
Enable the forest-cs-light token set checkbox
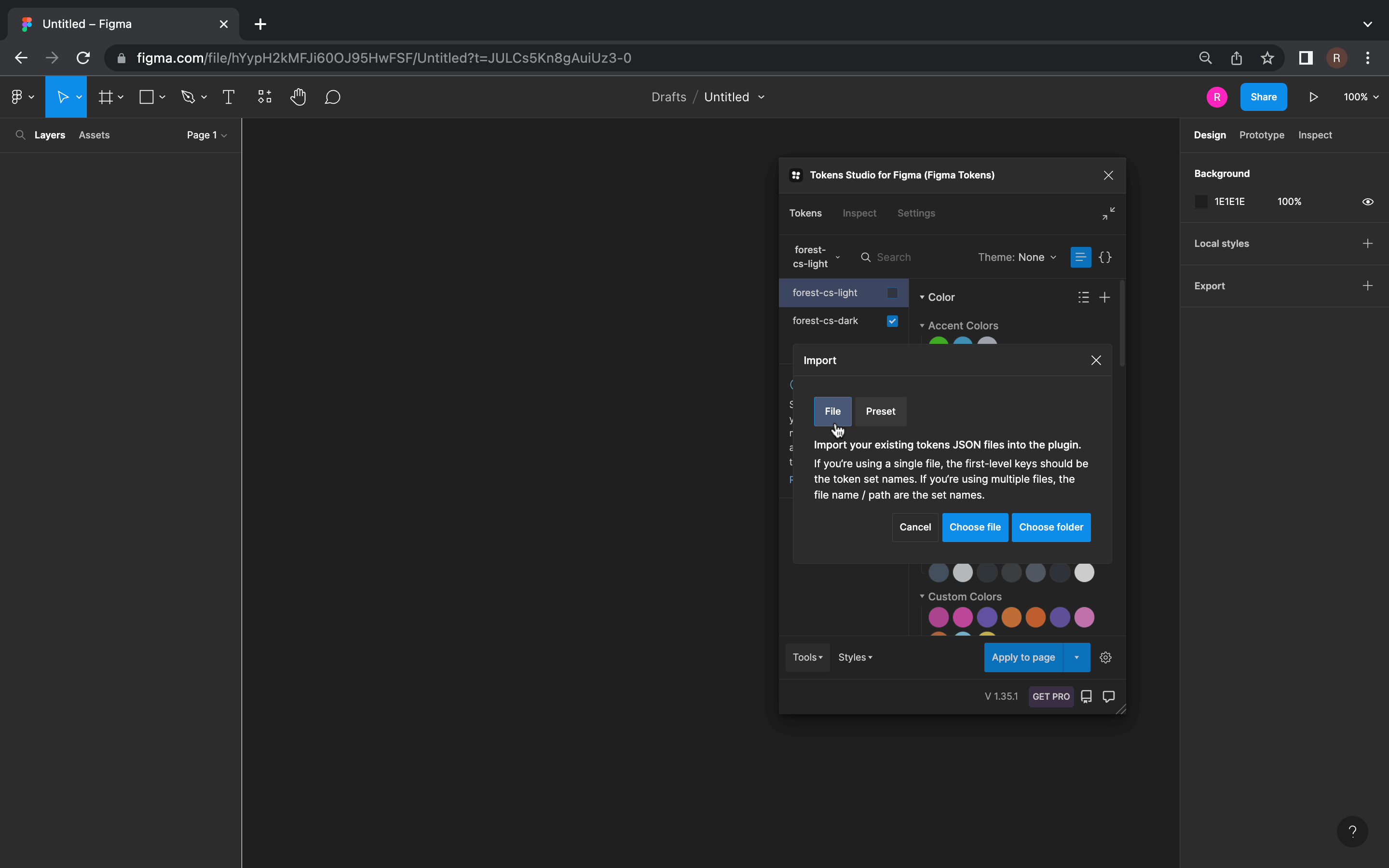892,293
